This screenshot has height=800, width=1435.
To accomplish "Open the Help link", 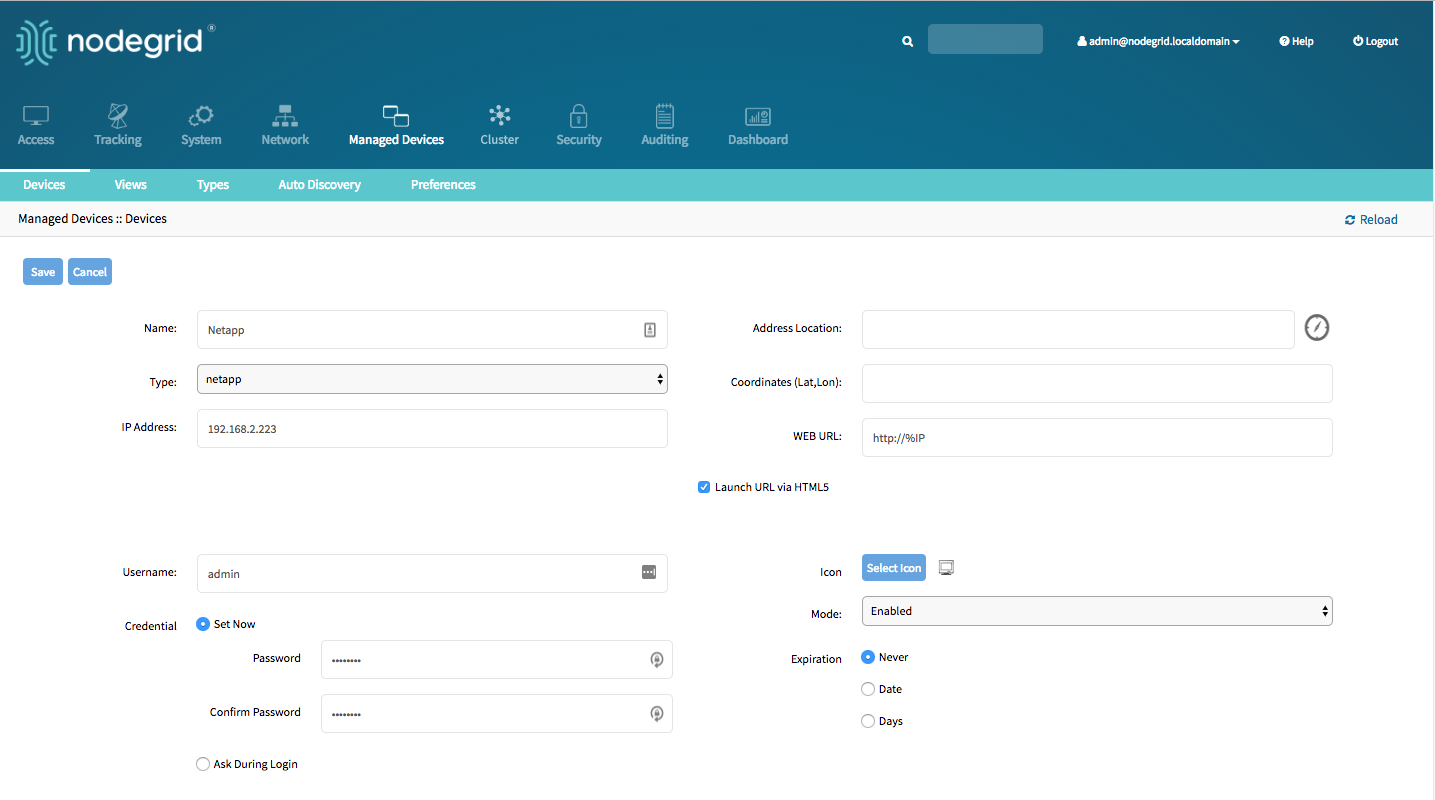I will click(x=1296, y=42).
